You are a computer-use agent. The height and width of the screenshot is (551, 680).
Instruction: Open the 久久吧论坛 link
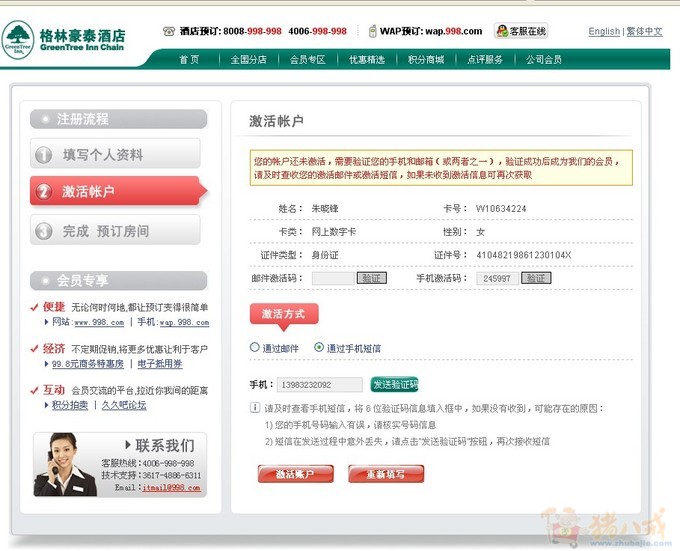(124, 405)
